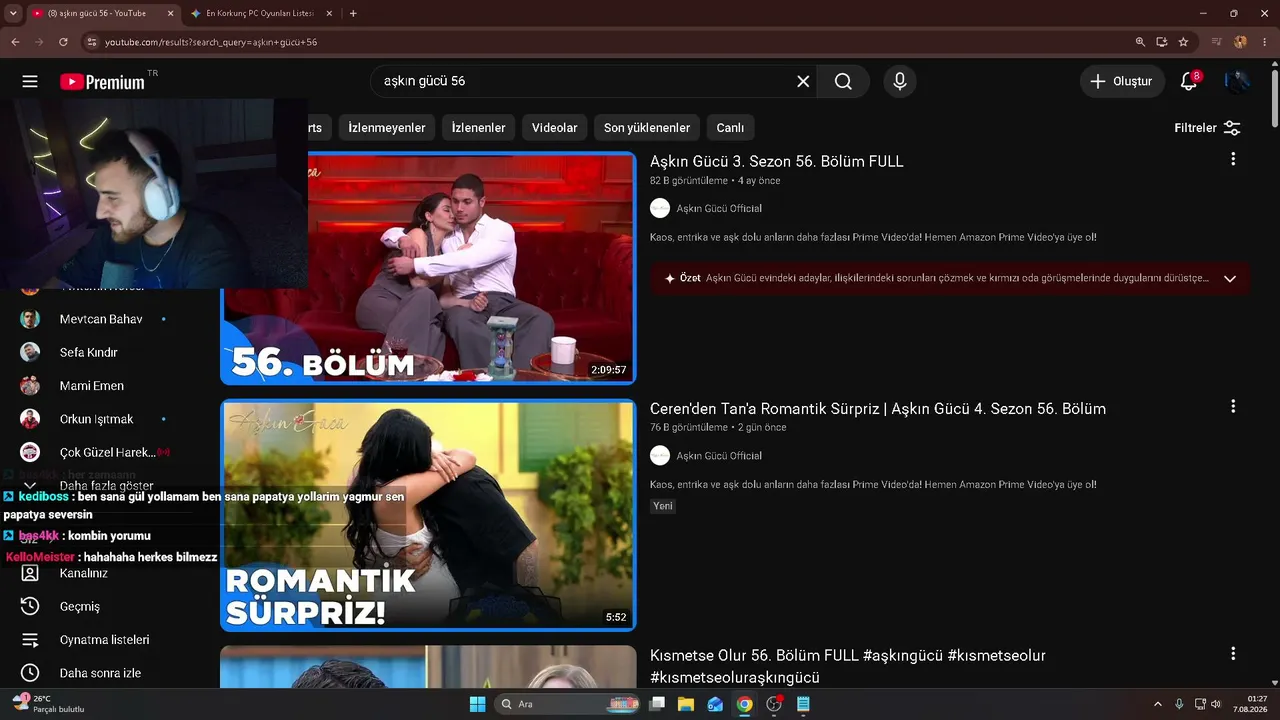This screenshot has height=720, width=1280.
Task: Open the tab search dropdown
Action: point(13,13)
